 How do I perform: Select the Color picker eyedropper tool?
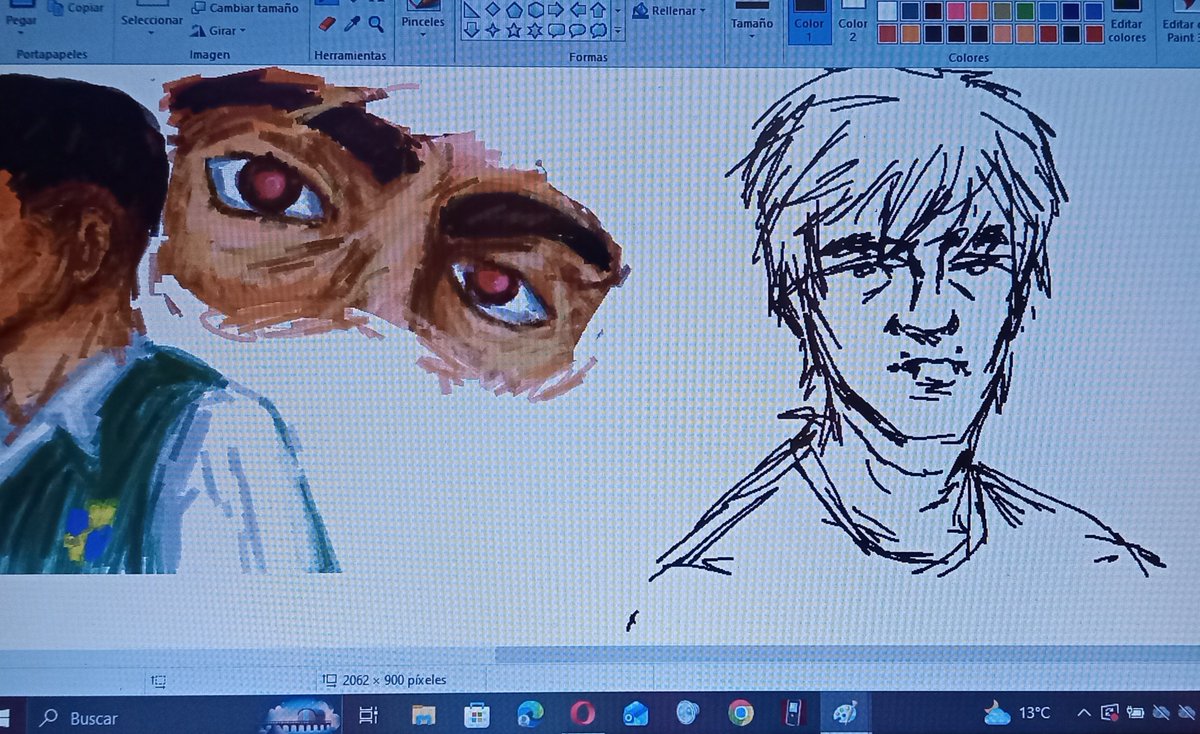coord(352,24)
